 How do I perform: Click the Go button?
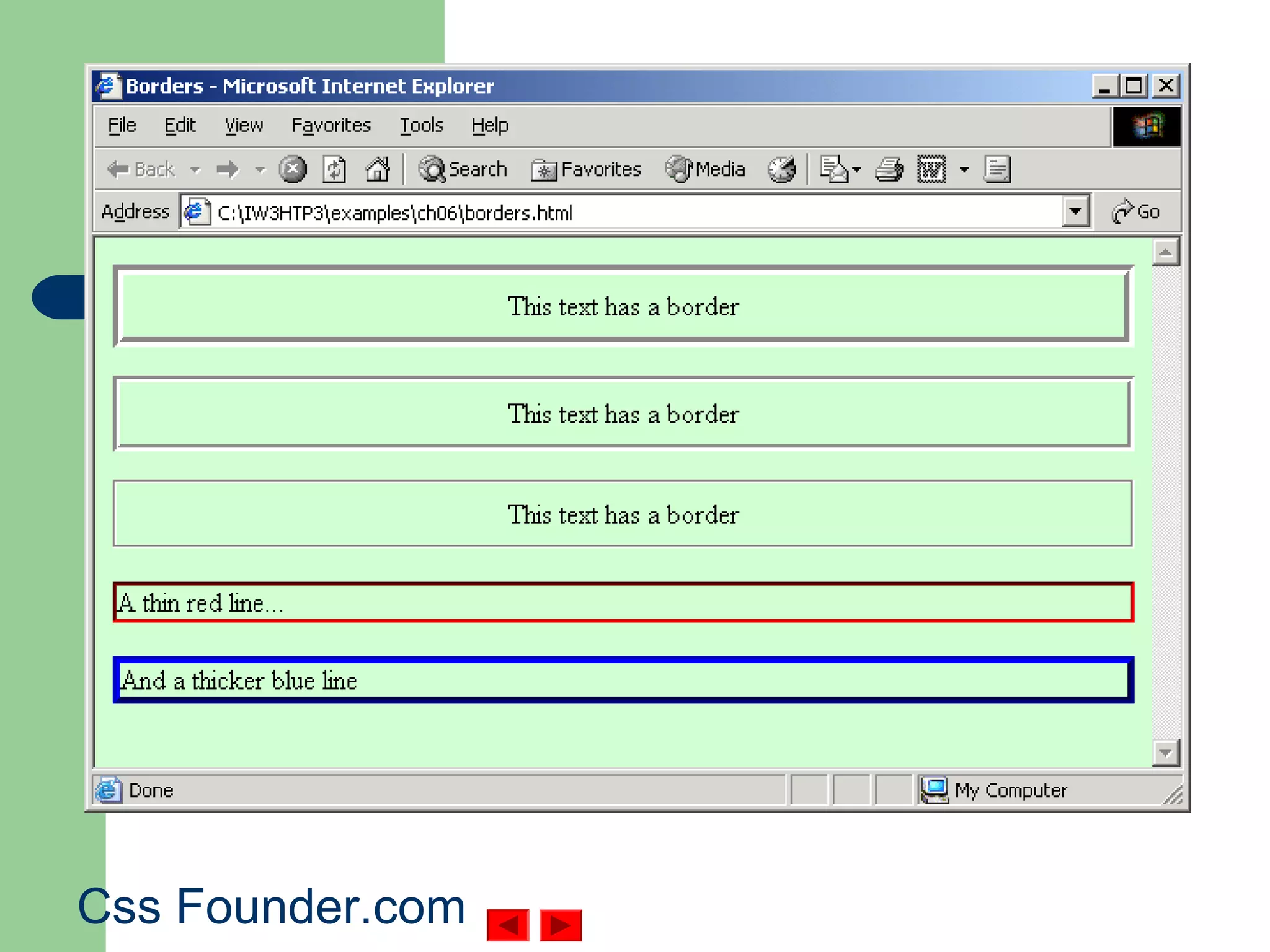click(x=1135, y=212)
